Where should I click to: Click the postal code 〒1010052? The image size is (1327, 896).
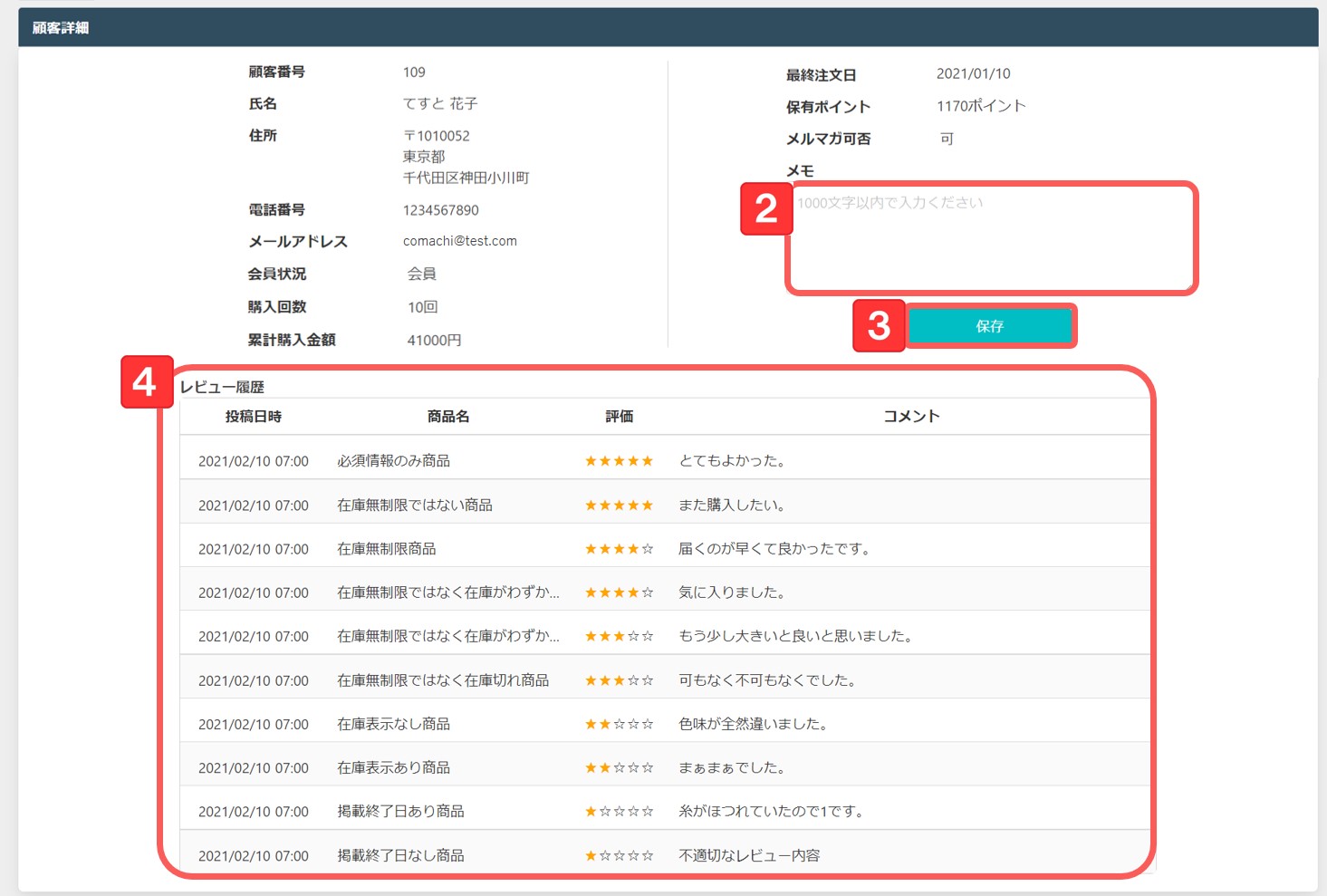pyautogui.click(x=437, y=136)
